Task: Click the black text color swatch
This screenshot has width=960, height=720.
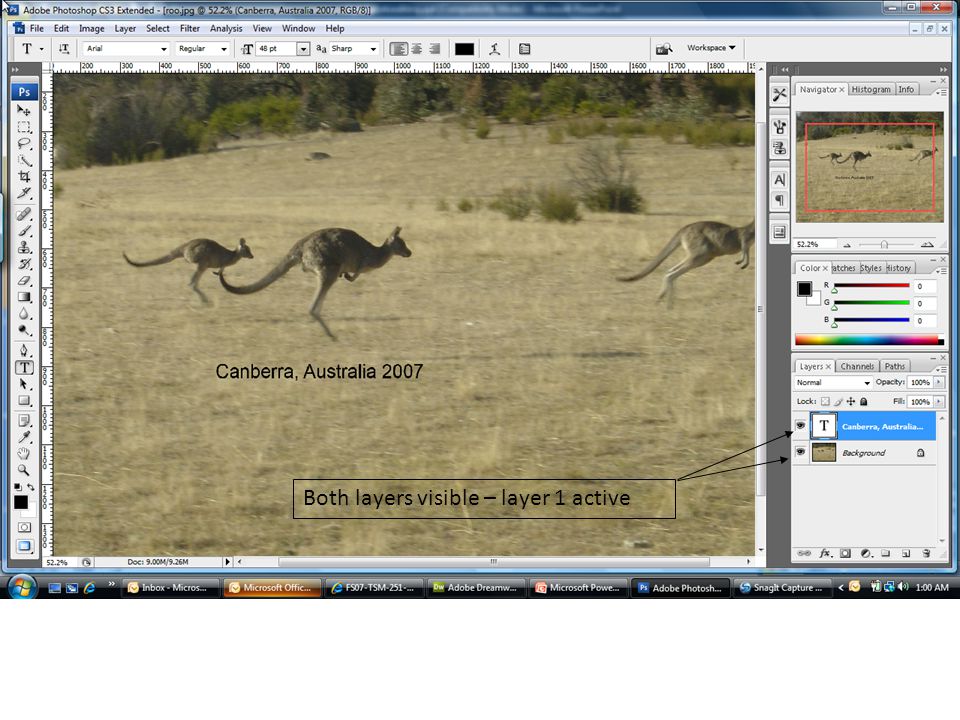Action: tap(464, 49)
